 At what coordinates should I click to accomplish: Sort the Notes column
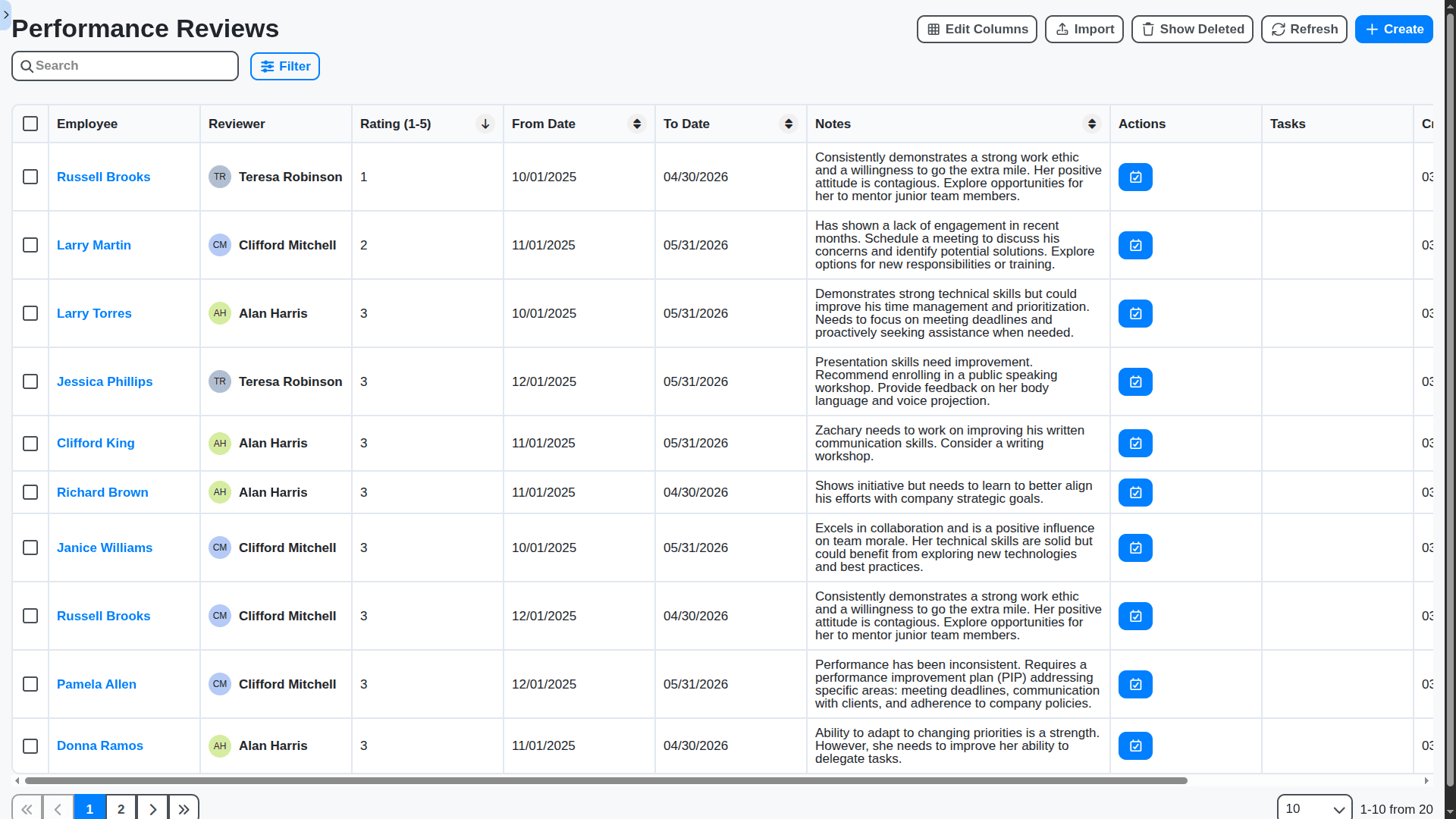1092,124
